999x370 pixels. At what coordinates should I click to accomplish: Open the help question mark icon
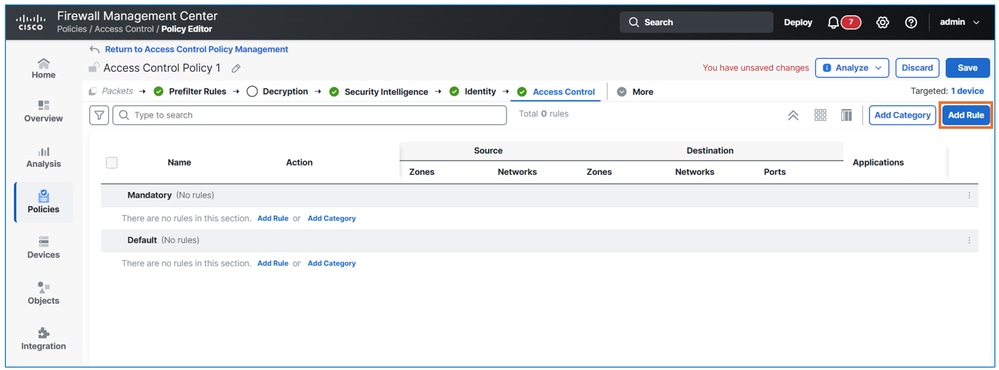[x=911, y=22]
